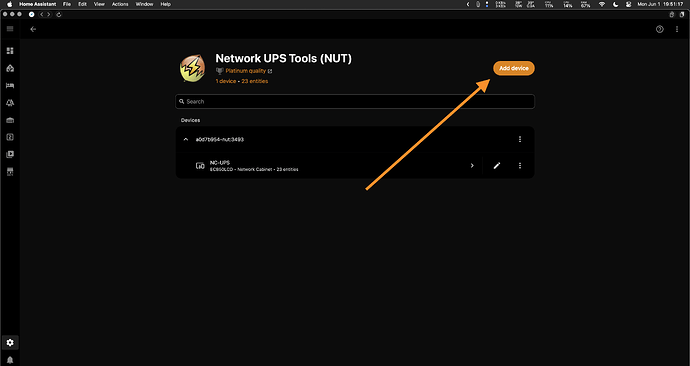Open the help question mark icon
The height and width of the screenshot is (366, 690).
coord(660,29)
